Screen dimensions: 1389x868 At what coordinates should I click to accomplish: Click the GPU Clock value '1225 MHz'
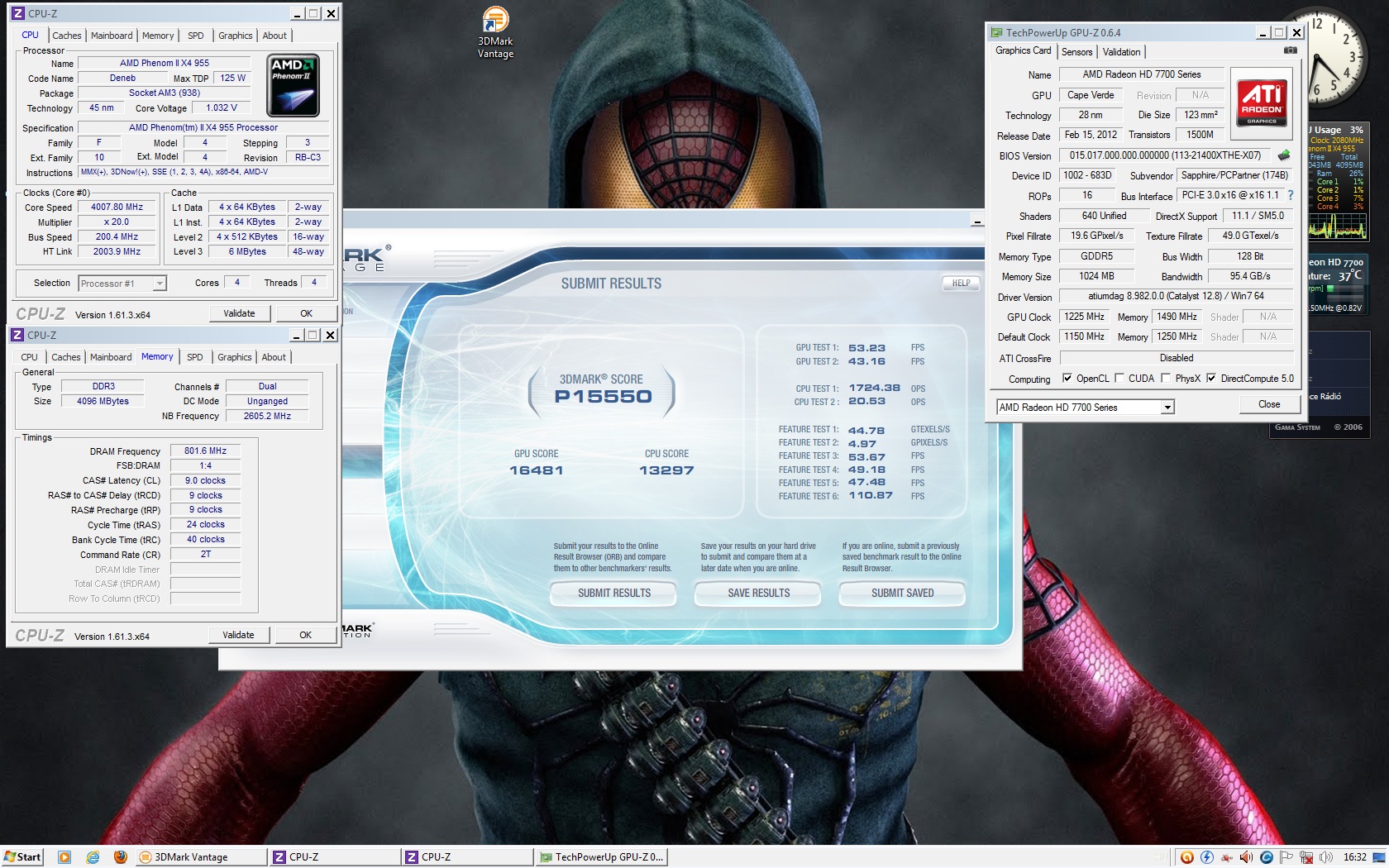(1084, 317)
